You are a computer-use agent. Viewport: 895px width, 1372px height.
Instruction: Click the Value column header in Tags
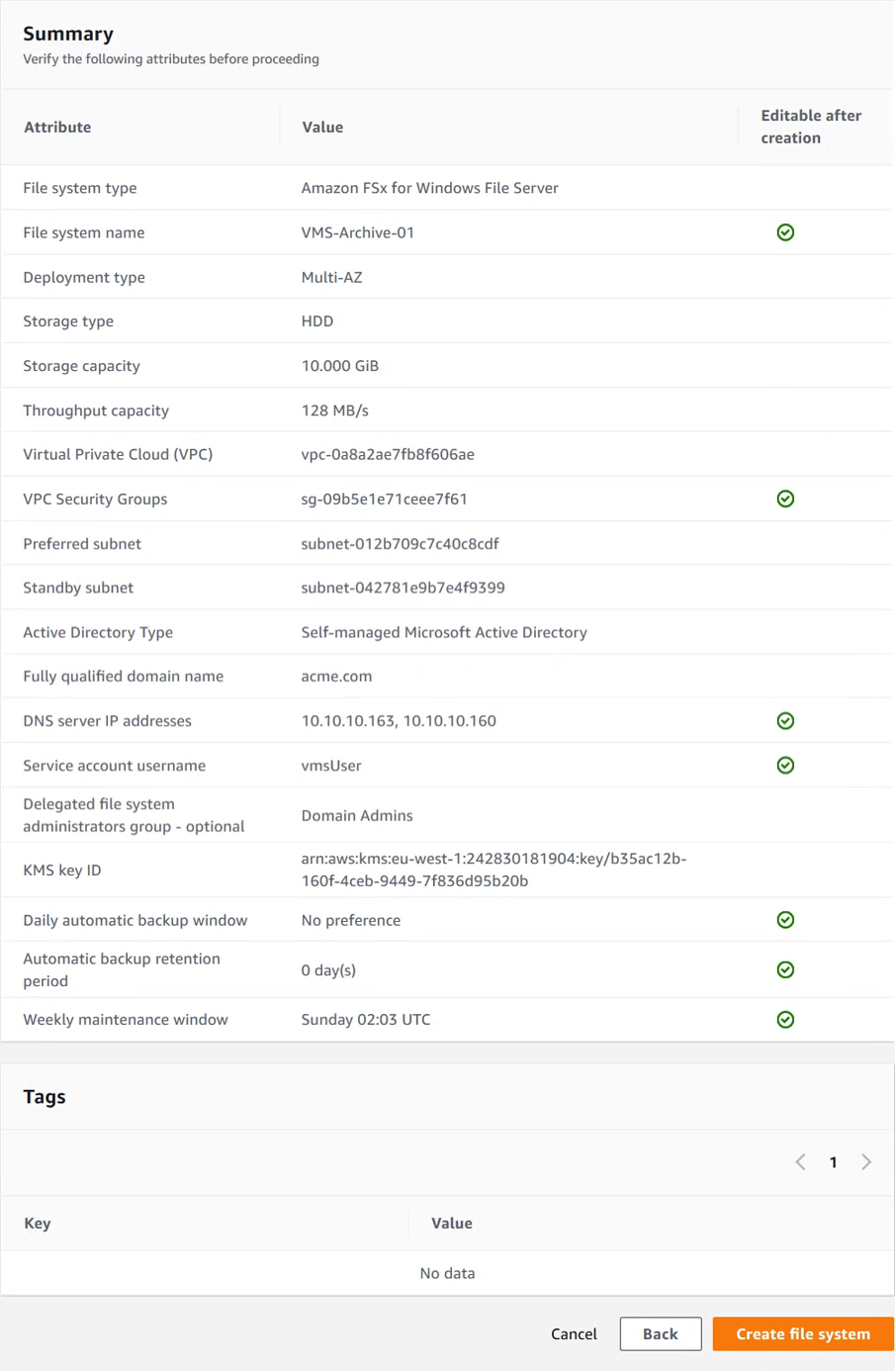(451, 1224)
